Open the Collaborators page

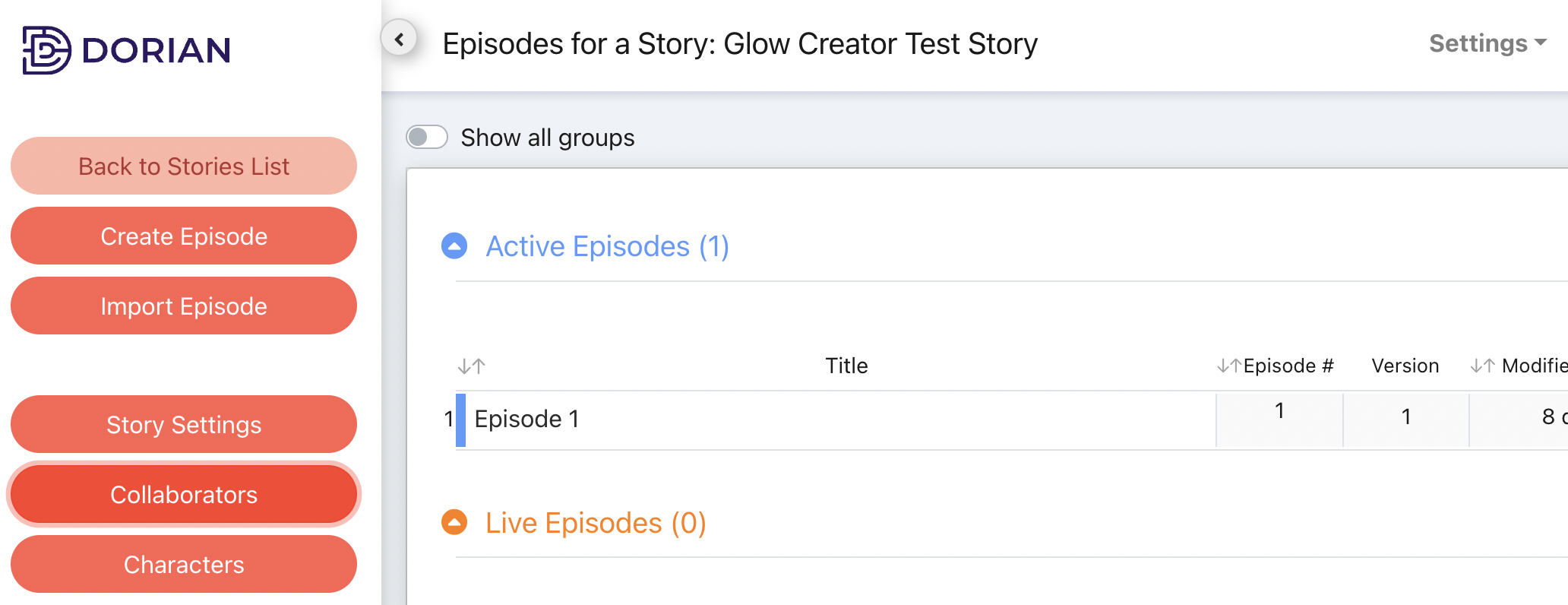(x=184, y=495)
